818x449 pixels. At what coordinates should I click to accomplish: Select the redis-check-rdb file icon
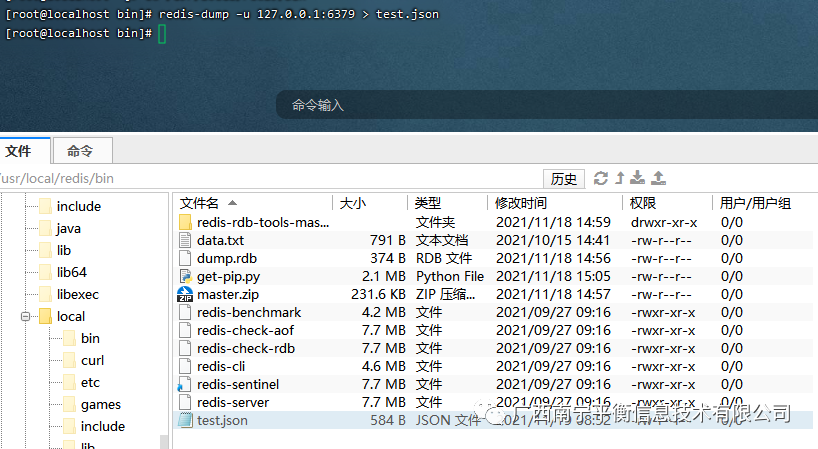point(185,348)
